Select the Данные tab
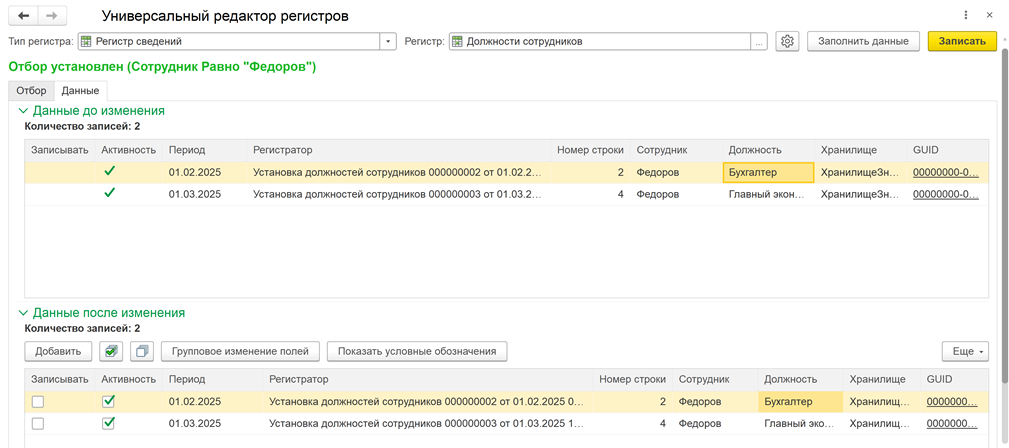 point(80,90)
